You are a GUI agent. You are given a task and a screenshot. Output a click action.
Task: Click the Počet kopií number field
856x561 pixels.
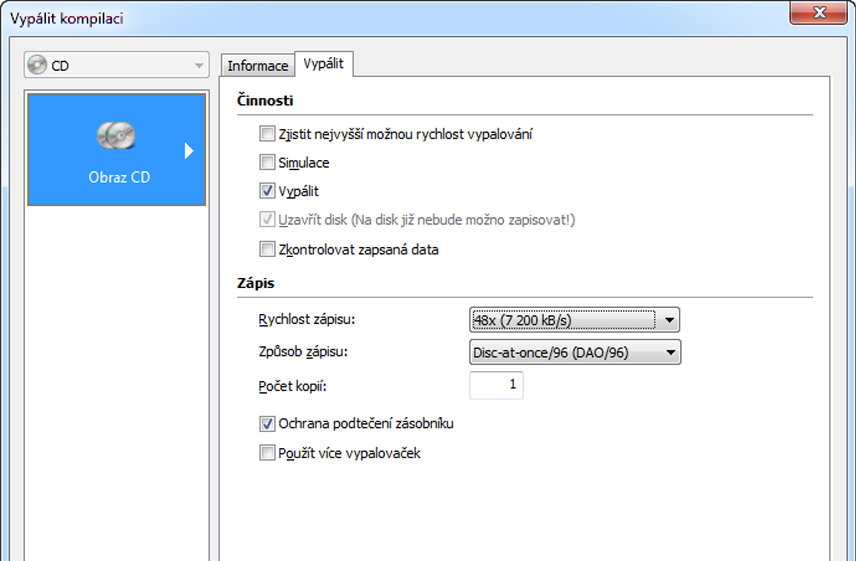496,385
